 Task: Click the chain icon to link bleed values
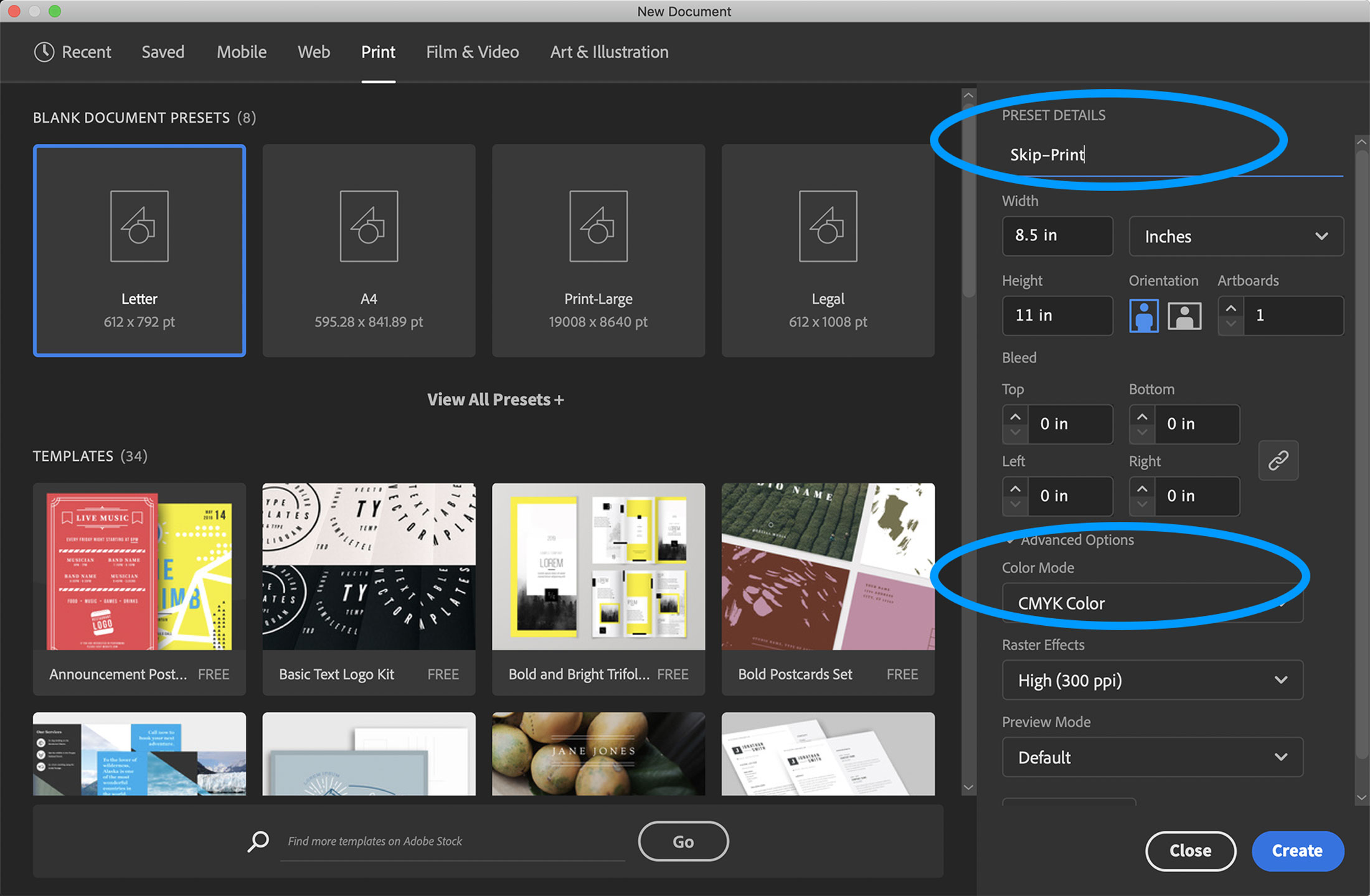pyautogui.click(x=1278, y=461)
